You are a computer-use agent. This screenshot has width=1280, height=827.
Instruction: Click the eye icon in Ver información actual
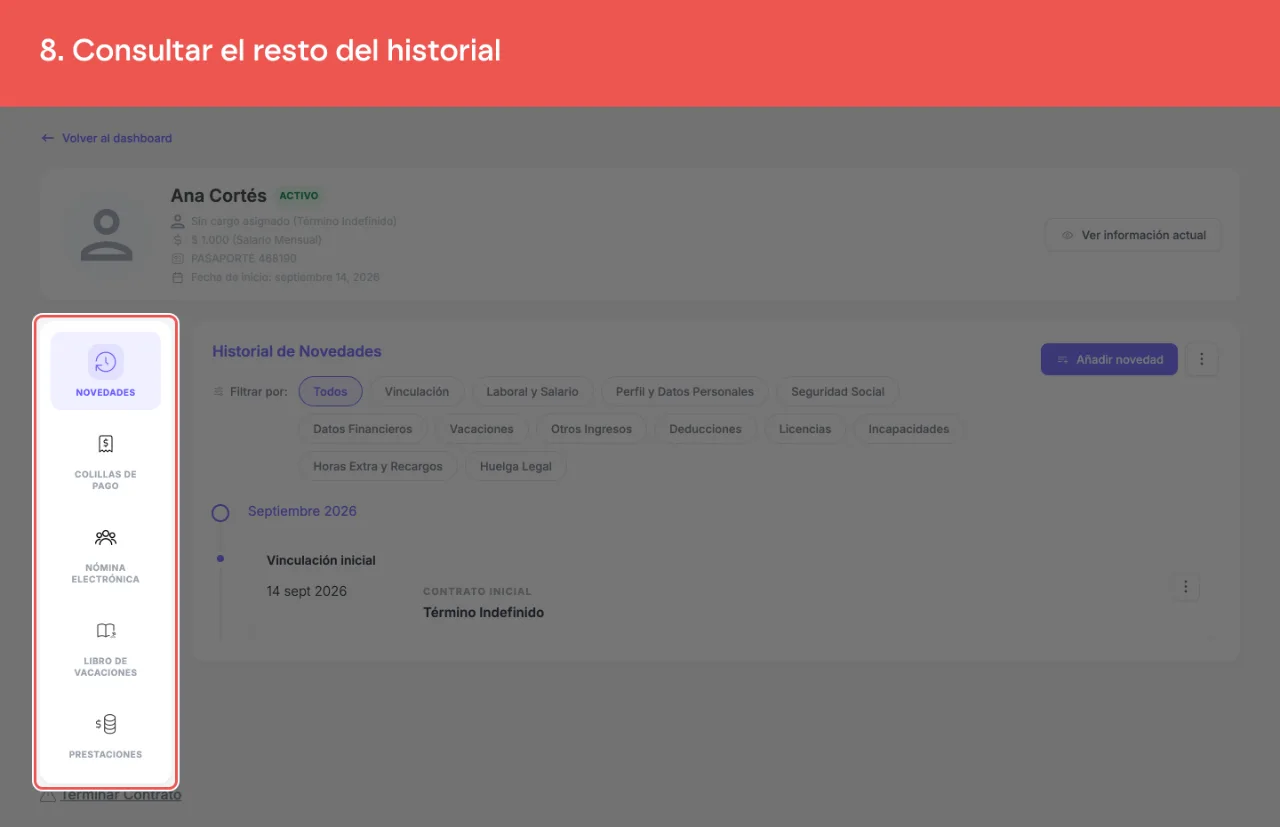click(x=1067, y=235)
